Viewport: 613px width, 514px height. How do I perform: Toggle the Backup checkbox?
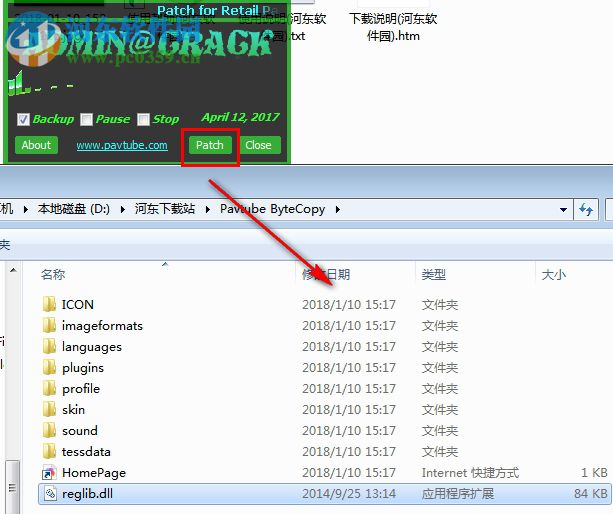(23, 119)
